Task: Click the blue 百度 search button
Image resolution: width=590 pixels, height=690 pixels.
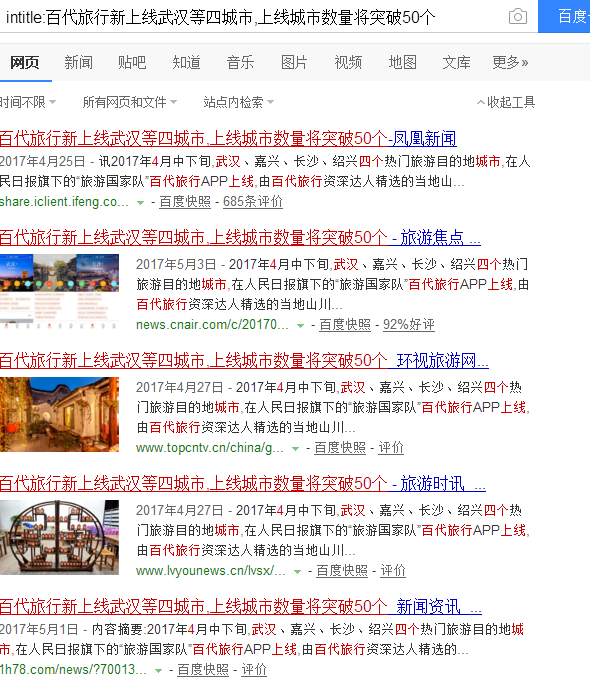Action: pyautogui.click(x=564, y=16)
